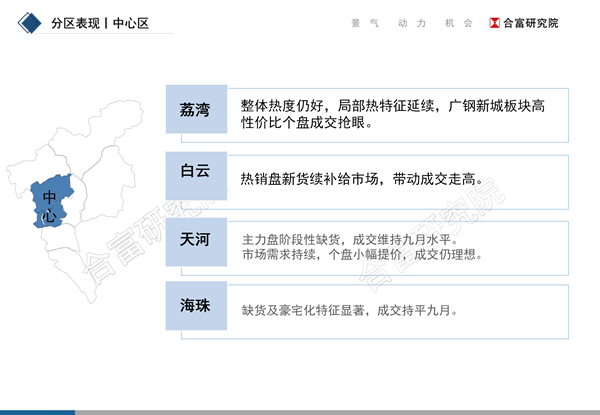The width and height of the screenshot is (600, 415).
Task: Click the blue 中心 region on the map
Action: coord(51,202)
